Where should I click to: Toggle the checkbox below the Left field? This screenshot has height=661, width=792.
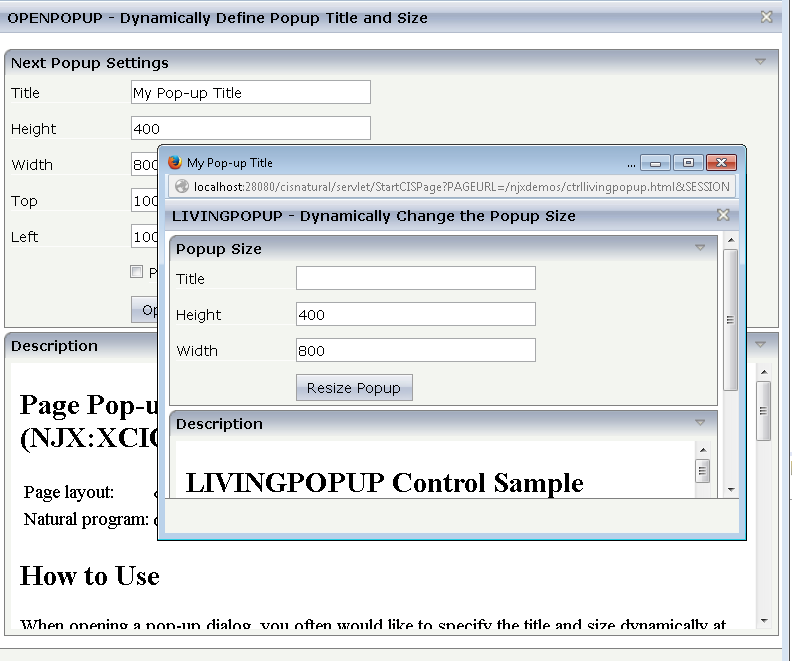pos(136,272)
